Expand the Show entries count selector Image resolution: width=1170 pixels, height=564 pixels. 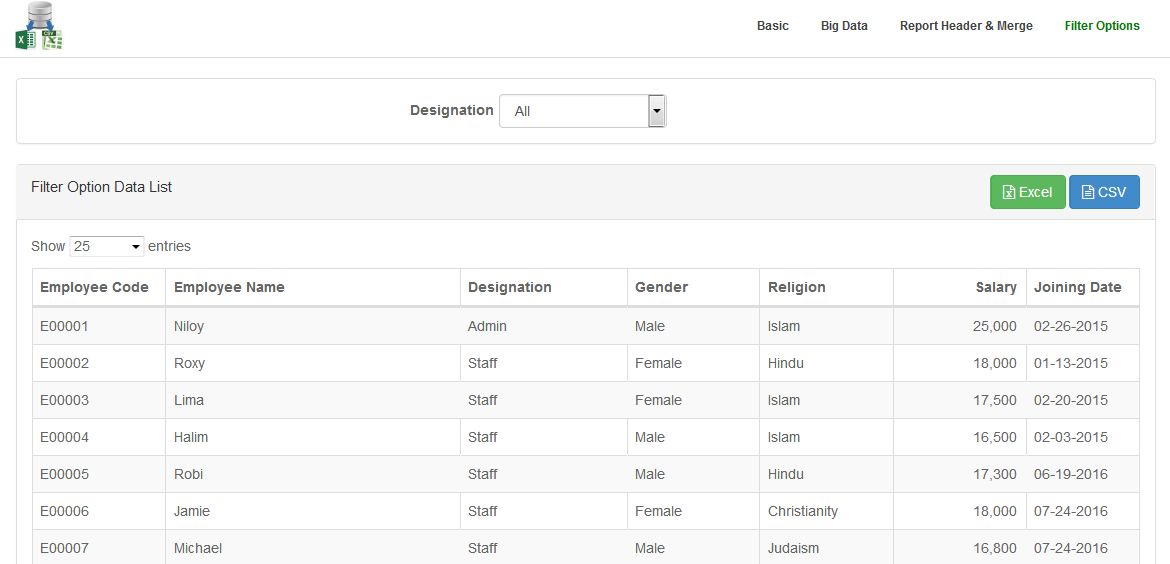point(107,246)
